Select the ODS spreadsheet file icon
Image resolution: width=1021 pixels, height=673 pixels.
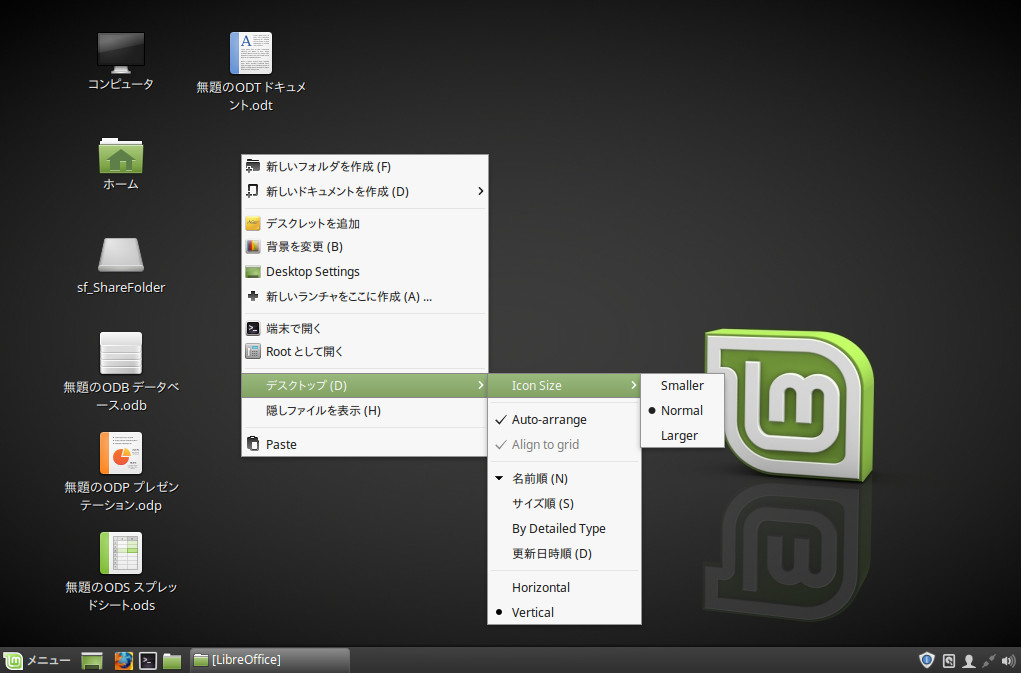[121, 553]
